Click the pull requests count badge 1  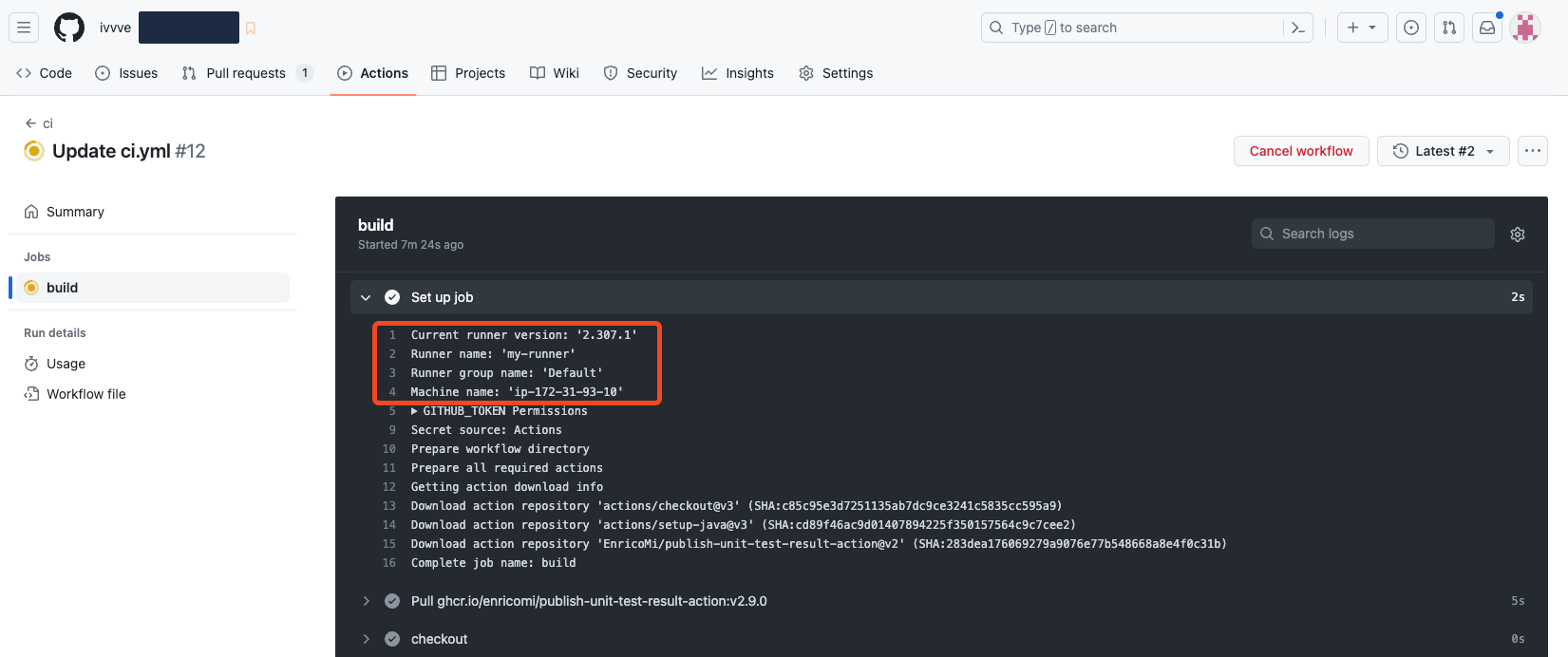[305, 73]
